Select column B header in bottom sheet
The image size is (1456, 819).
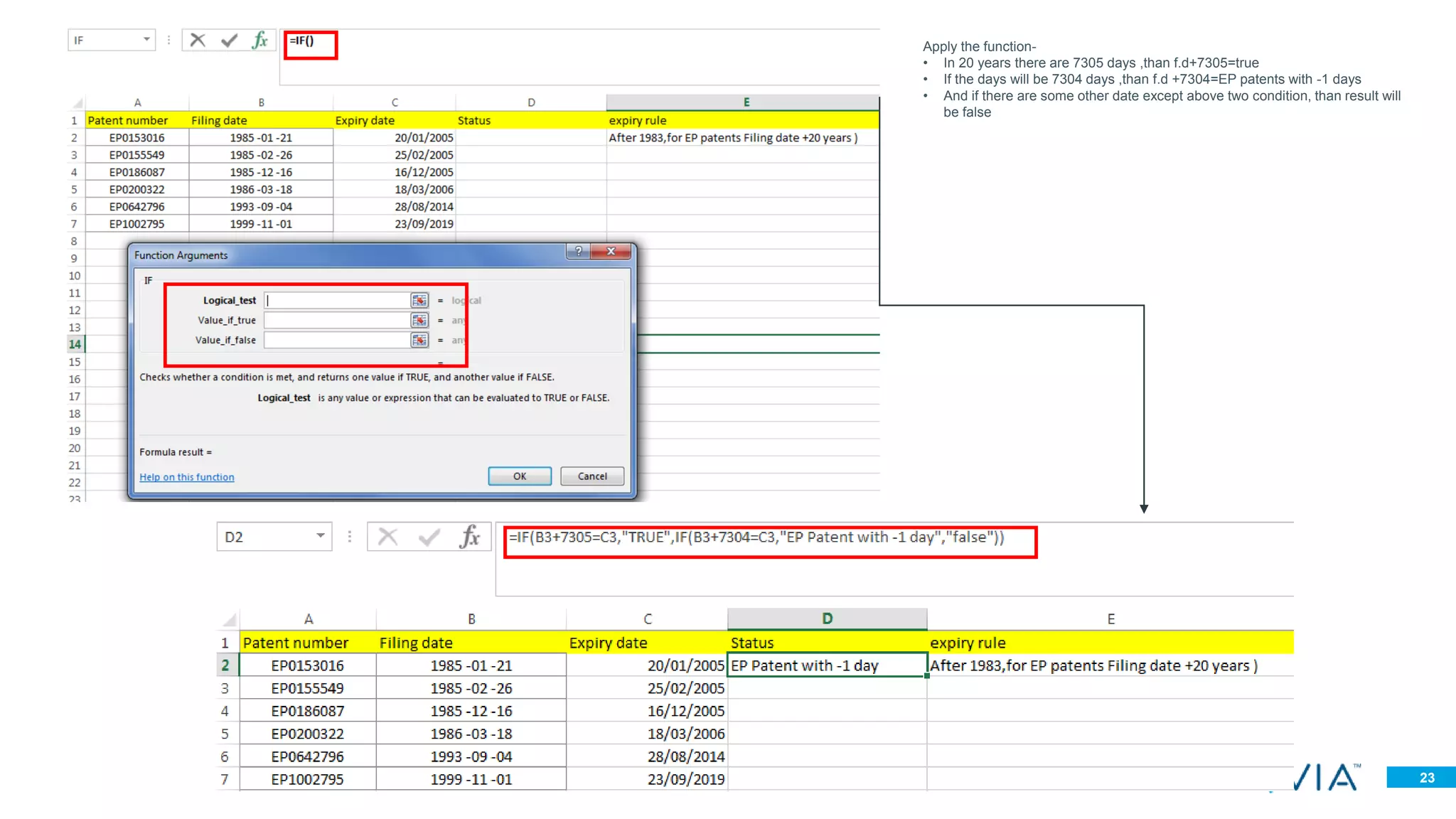[471, 619]
